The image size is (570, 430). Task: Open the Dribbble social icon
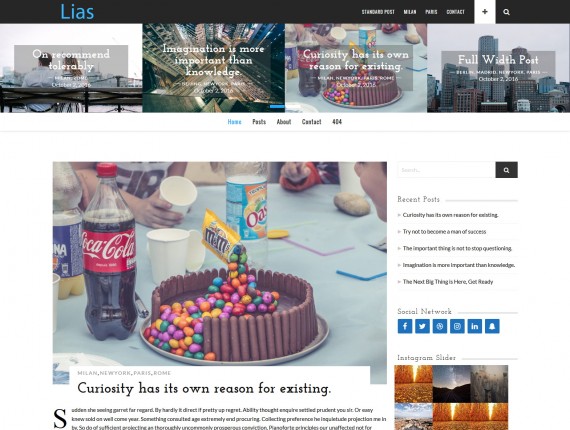coord(439,326)
